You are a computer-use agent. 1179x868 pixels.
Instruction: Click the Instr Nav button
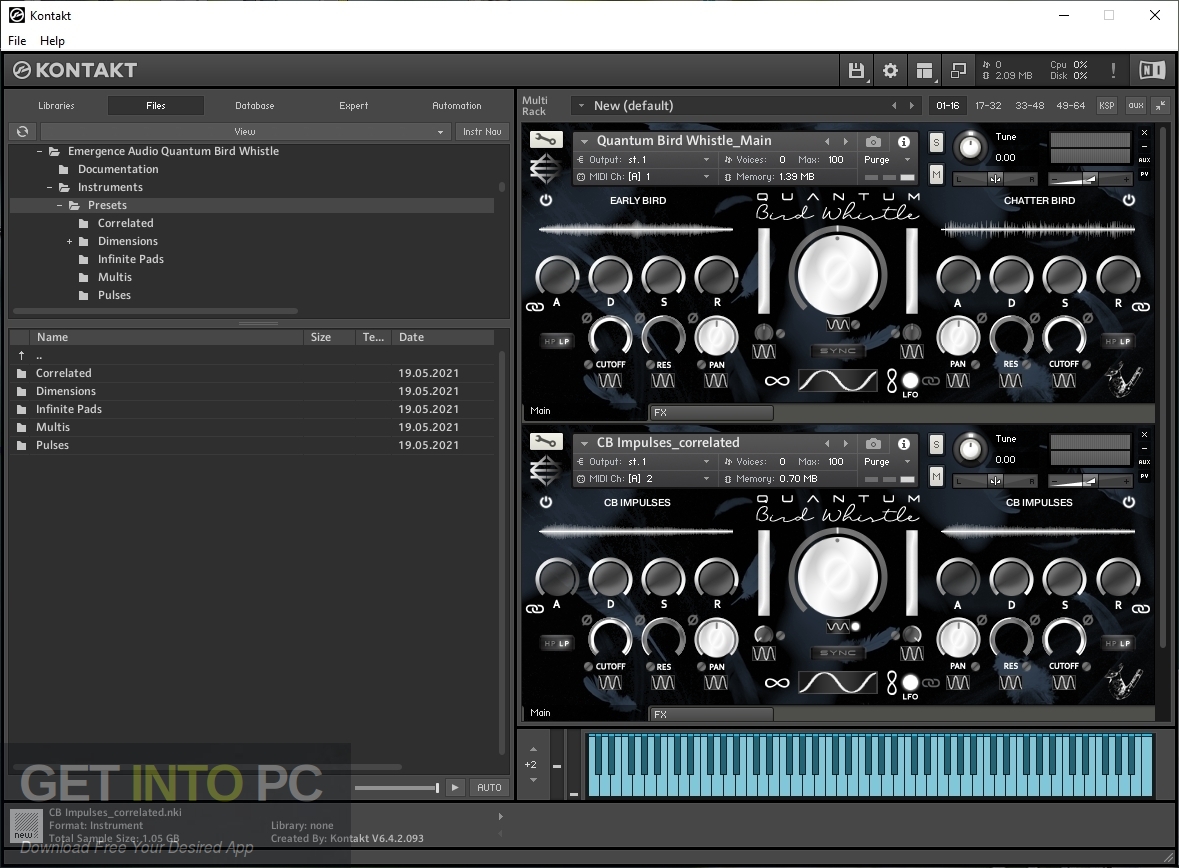(x=482, y=132)
